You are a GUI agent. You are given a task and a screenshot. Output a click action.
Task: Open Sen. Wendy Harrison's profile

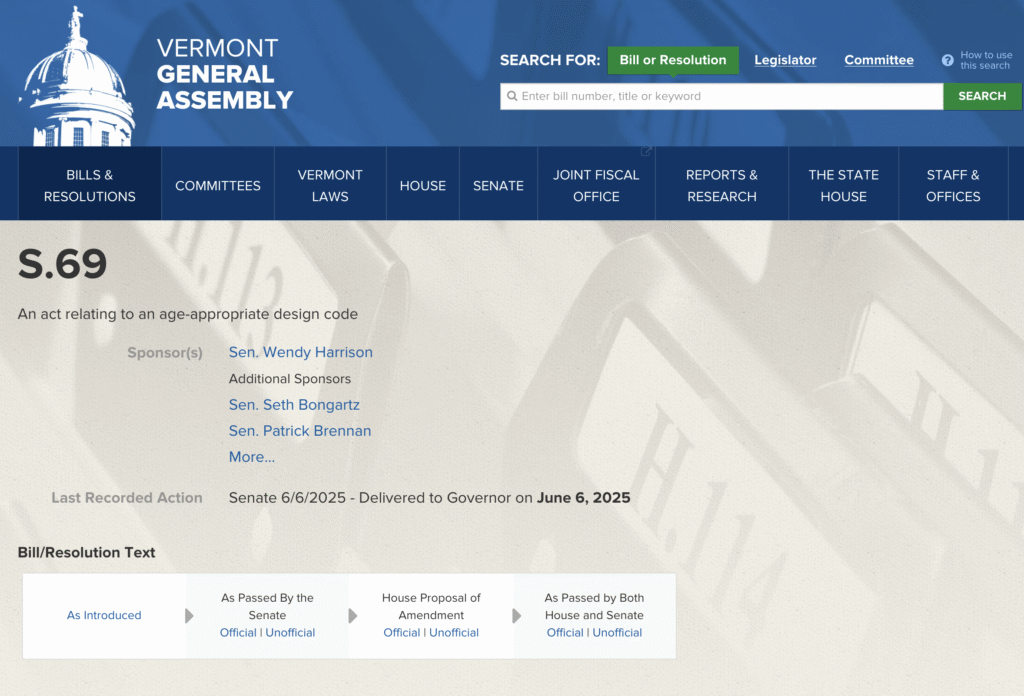coord(300,353)
